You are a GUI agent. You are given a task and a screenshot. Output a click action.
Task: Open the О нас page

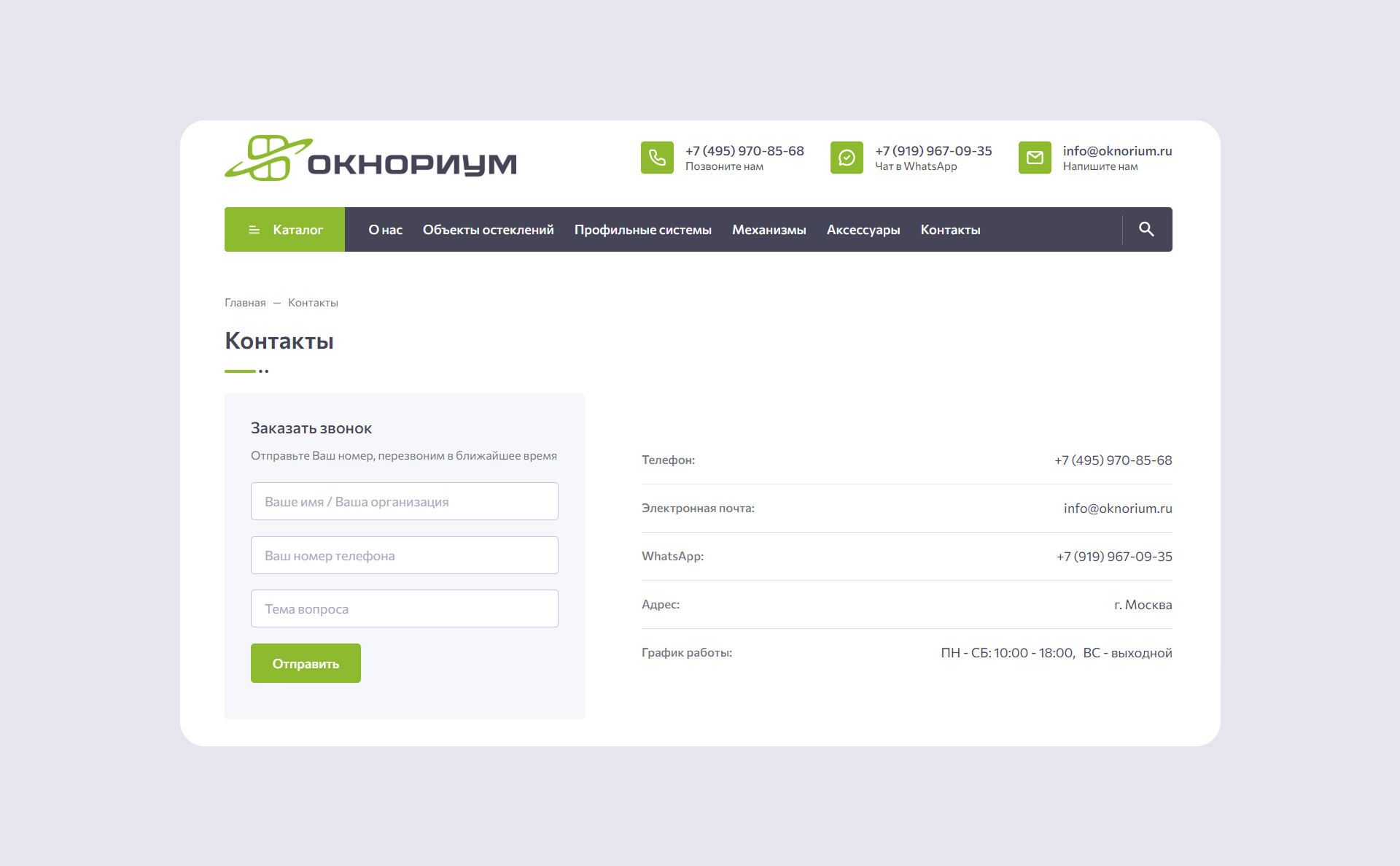pyautogui.click(x=385, y=230)
